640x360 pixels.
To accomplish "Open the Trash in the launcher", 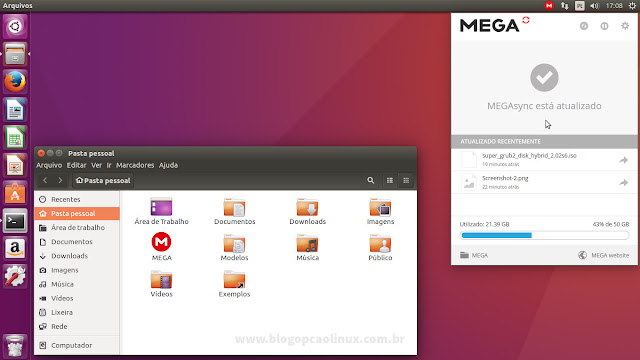I will [15, 346].
